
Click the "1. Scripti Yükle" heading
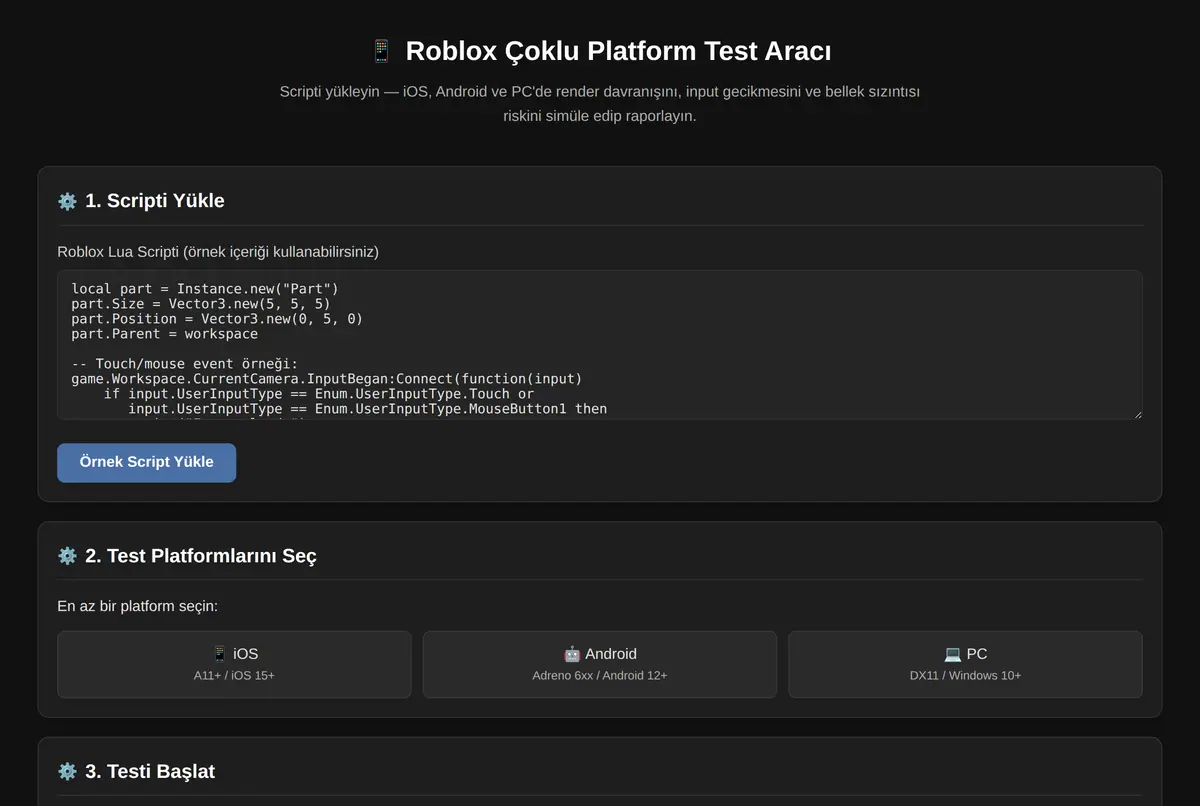click(x=155, y=201)
